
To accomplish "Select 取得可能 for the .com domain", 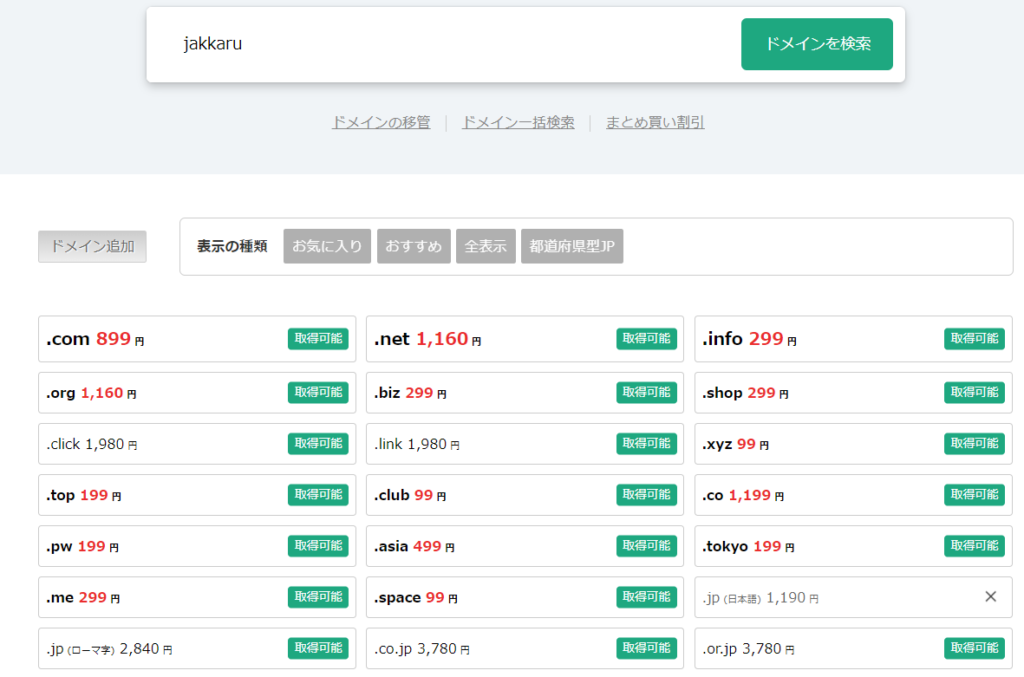I will click(x=318, y=339).
